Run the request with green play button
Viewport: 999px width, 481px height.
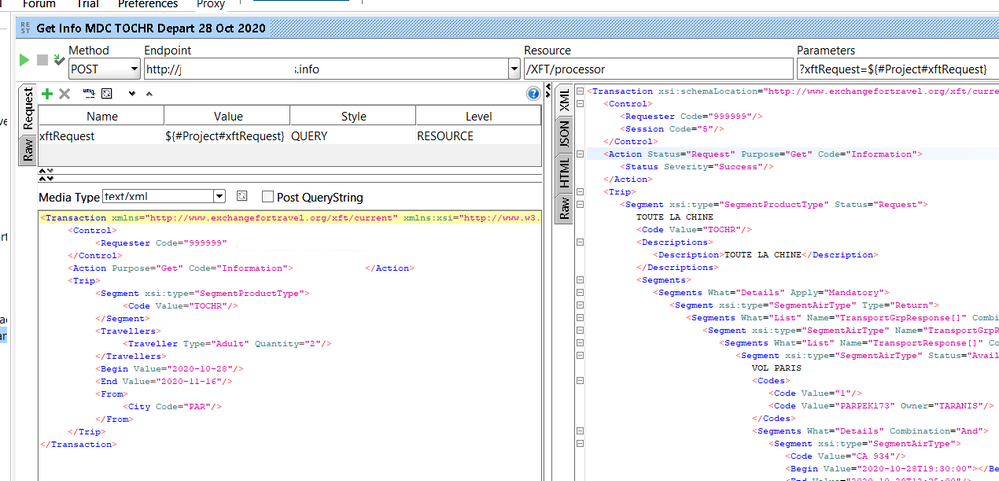point(24,61)
